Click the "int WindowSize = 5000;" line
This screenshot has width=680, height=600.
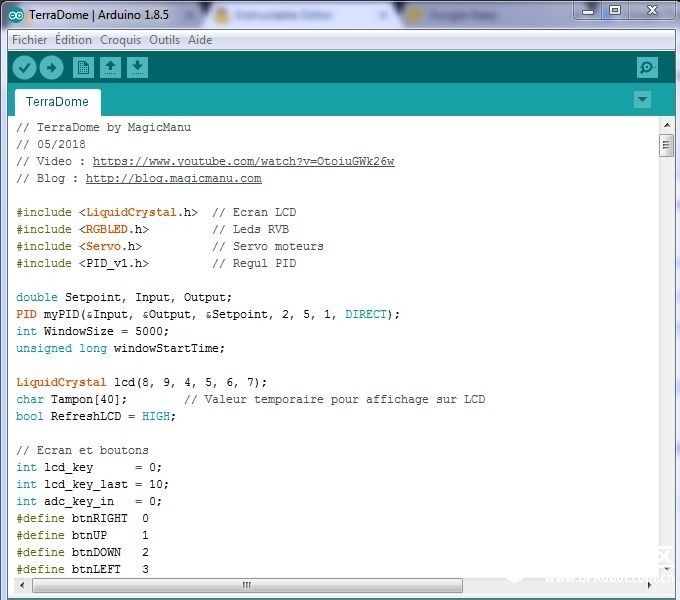pos(92,331)
